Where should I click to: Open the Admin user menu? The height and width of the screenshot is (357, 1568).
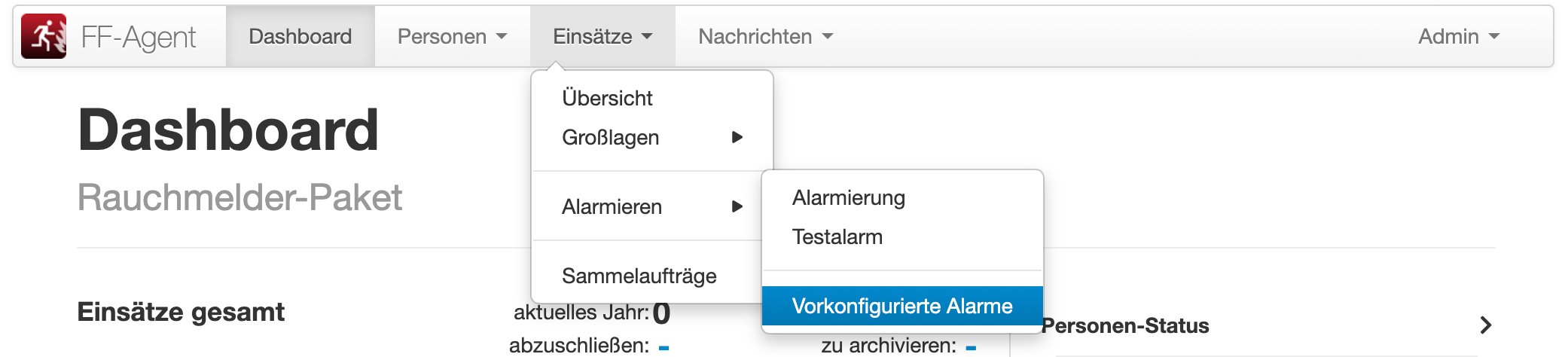(x=1458, y=37)
